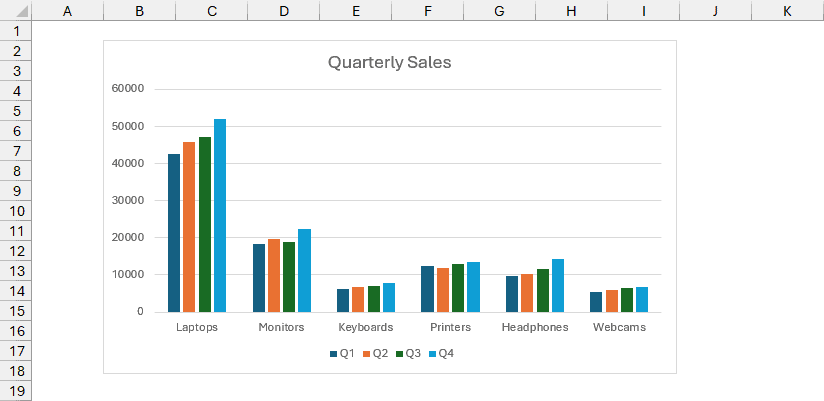Select row 9 header
The height and width of the screenshot is (401, 824).
click(16, 191)
